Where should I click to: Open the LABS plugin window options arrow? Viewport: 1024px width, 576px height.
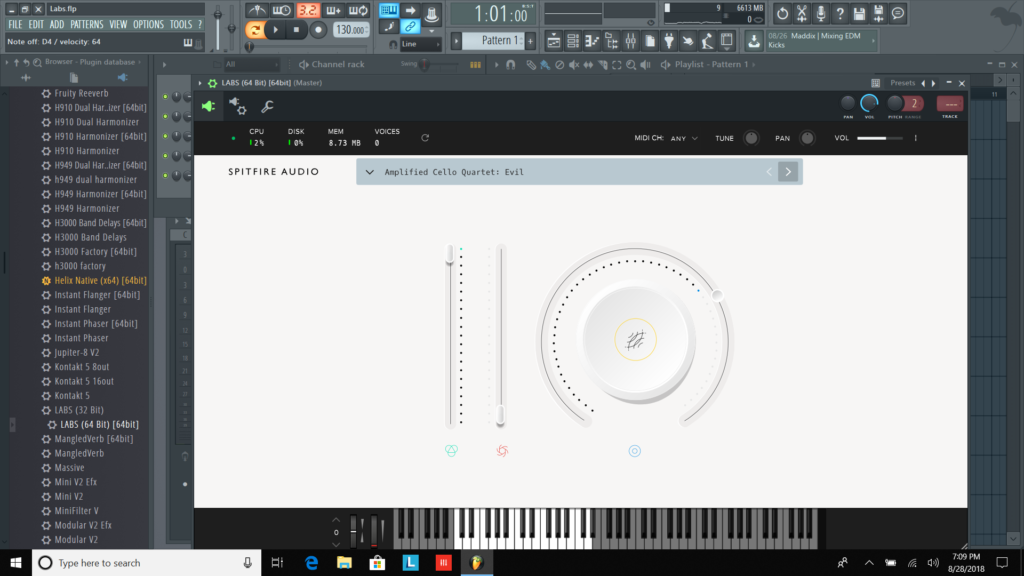(200, 83)
